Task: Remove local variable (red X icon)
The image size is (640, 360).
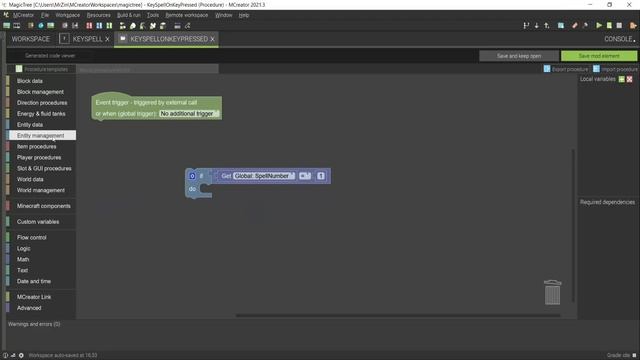Action: [629, 79]
